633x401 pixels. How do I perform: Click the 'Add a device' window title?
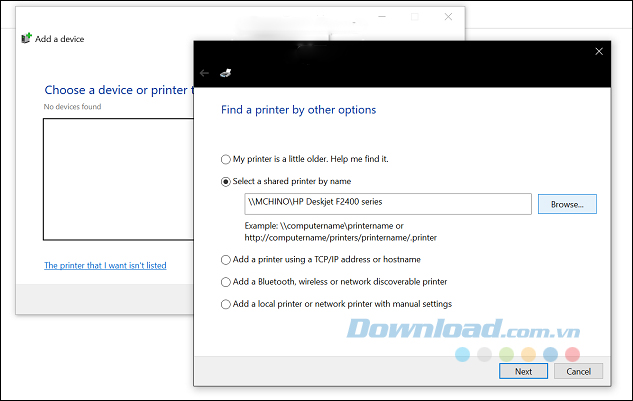pos(60,39)
